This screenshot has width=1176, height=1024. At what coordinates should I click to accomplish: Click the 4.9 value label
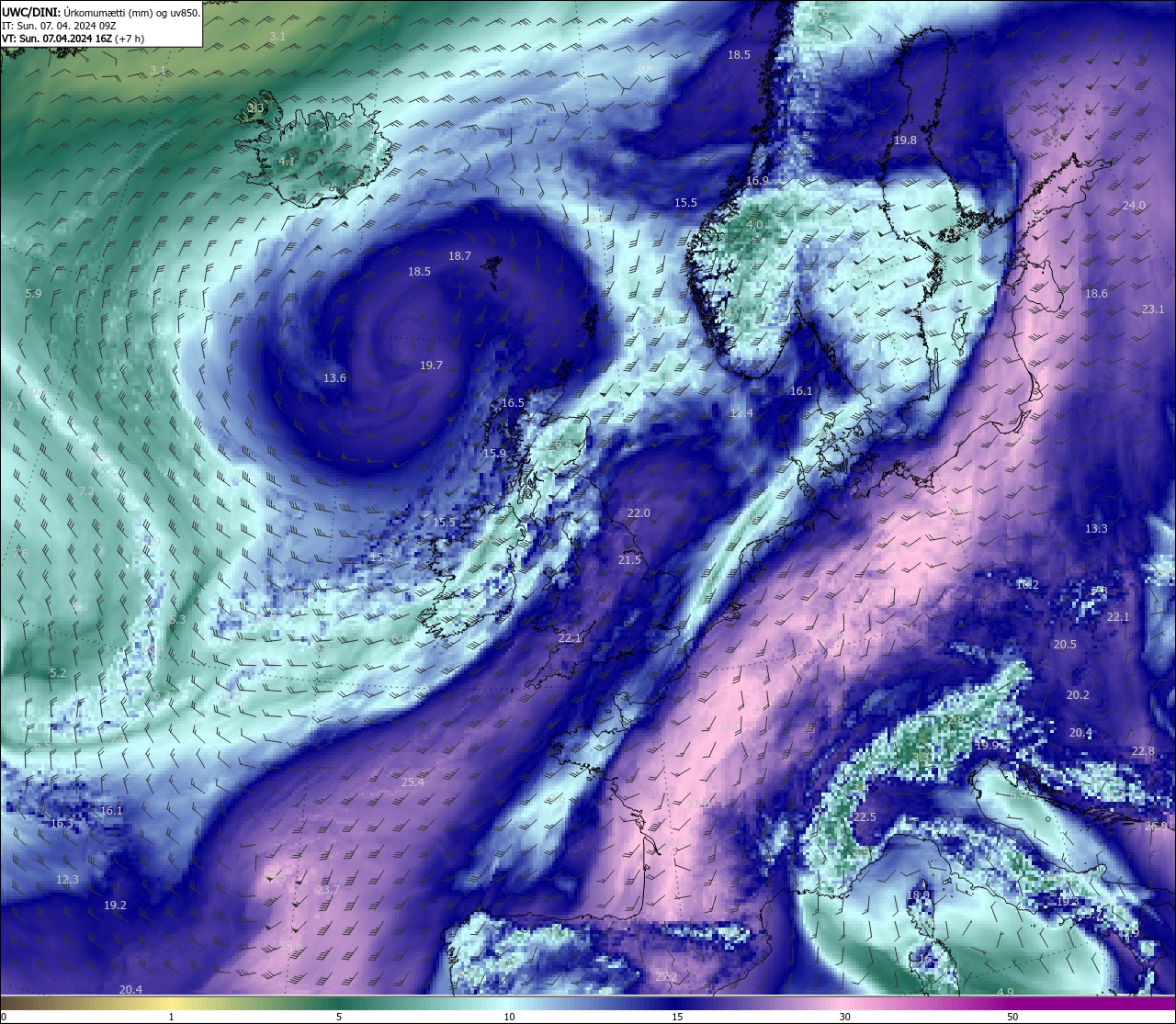pyautogui.click(x=1005, y=993)
